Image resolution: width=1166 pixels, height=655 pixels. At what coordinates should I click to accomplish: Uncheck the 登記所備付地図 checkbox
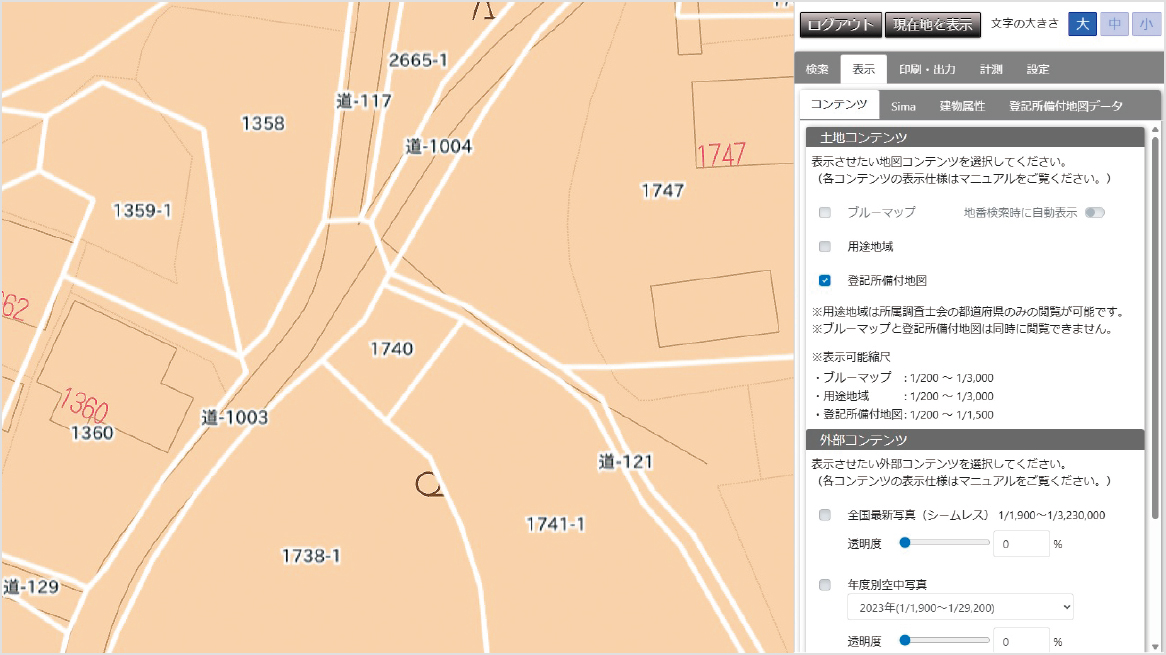(x=824, y=280)
